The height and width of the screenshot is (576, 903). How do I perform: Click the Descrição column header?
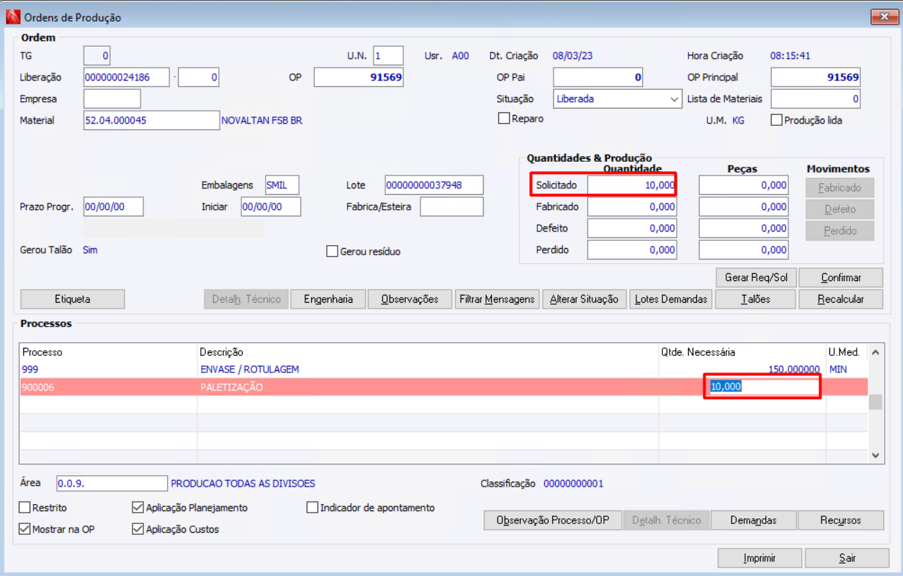pyautogui.click(x=428, y=352)
